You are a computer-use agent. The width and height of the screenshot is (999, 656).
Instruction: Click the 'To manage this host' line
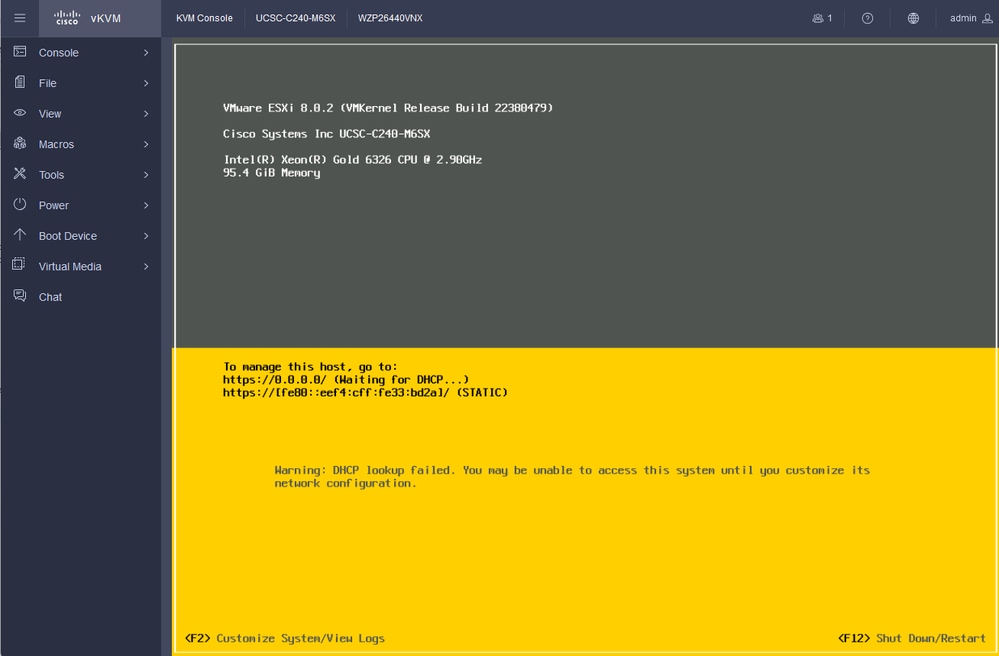click(310, 367)
